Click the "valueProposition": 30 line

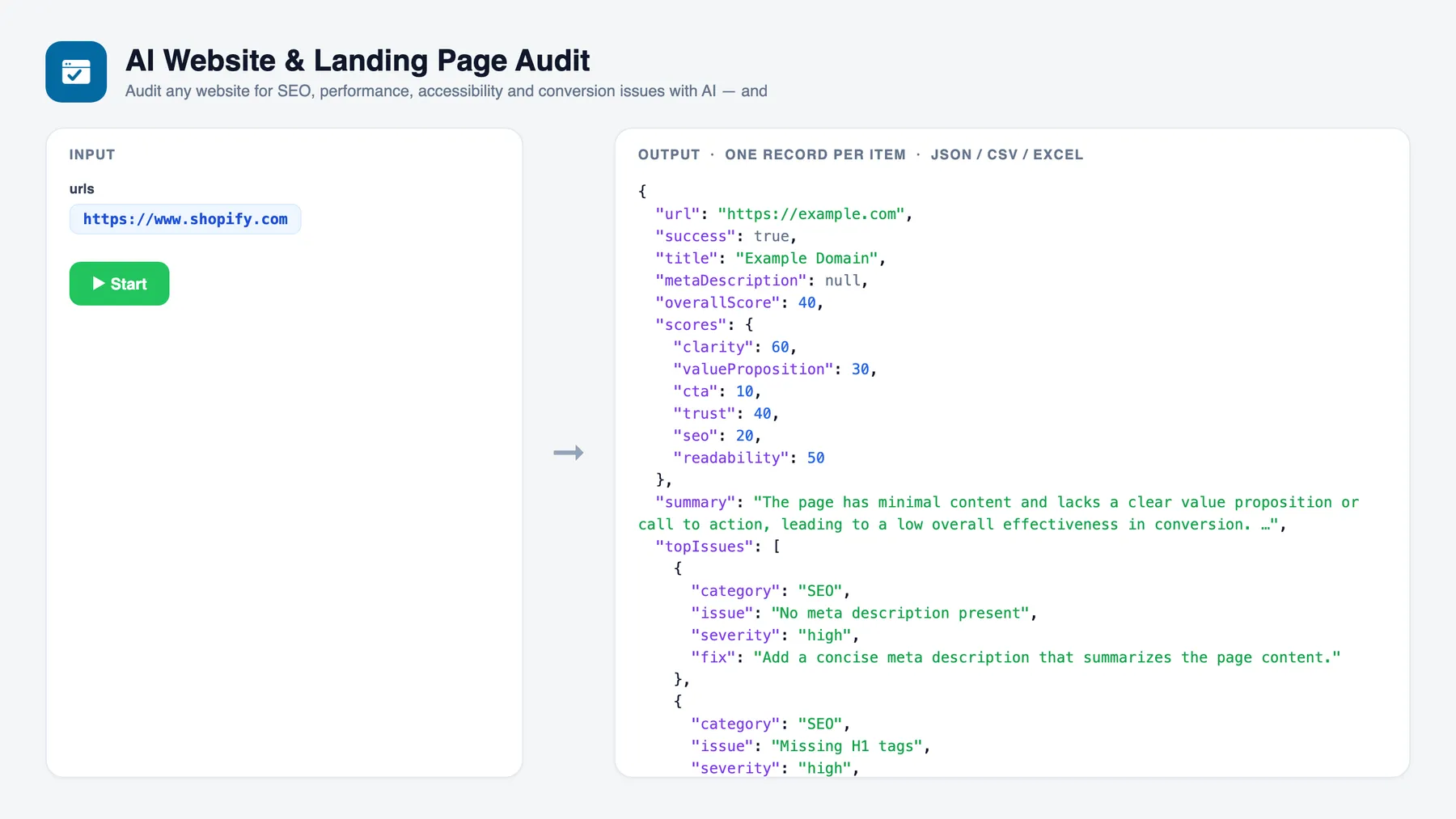[x=775, y=369]
